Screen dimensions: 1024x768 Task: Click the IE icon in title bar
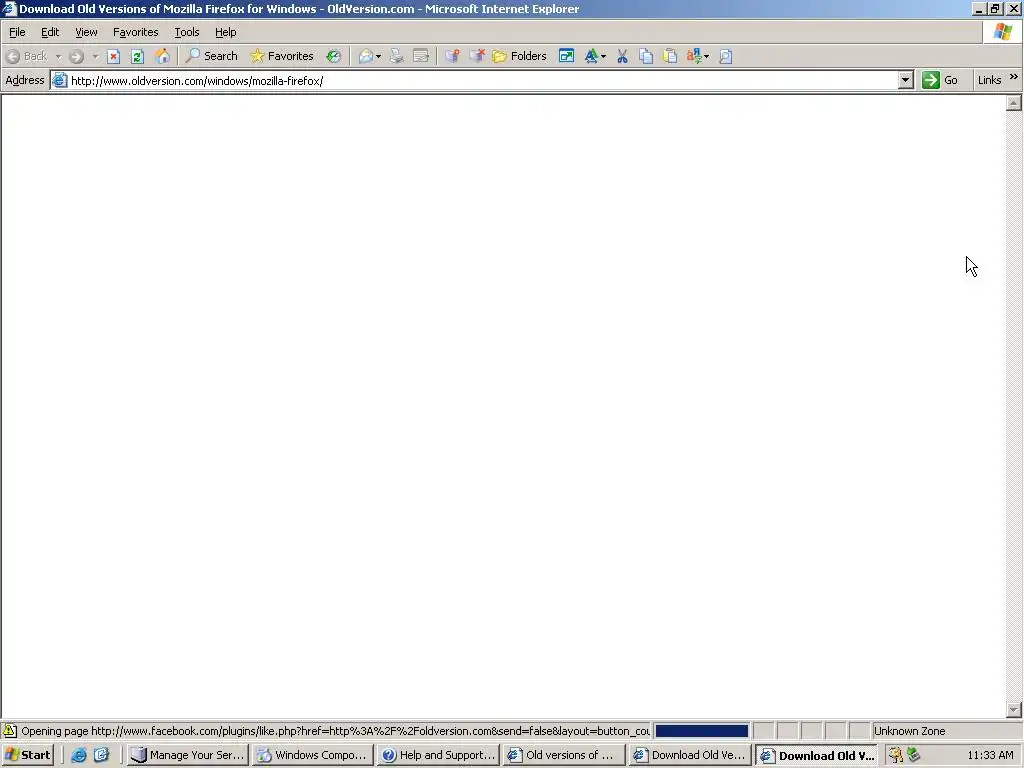(8, 8)
